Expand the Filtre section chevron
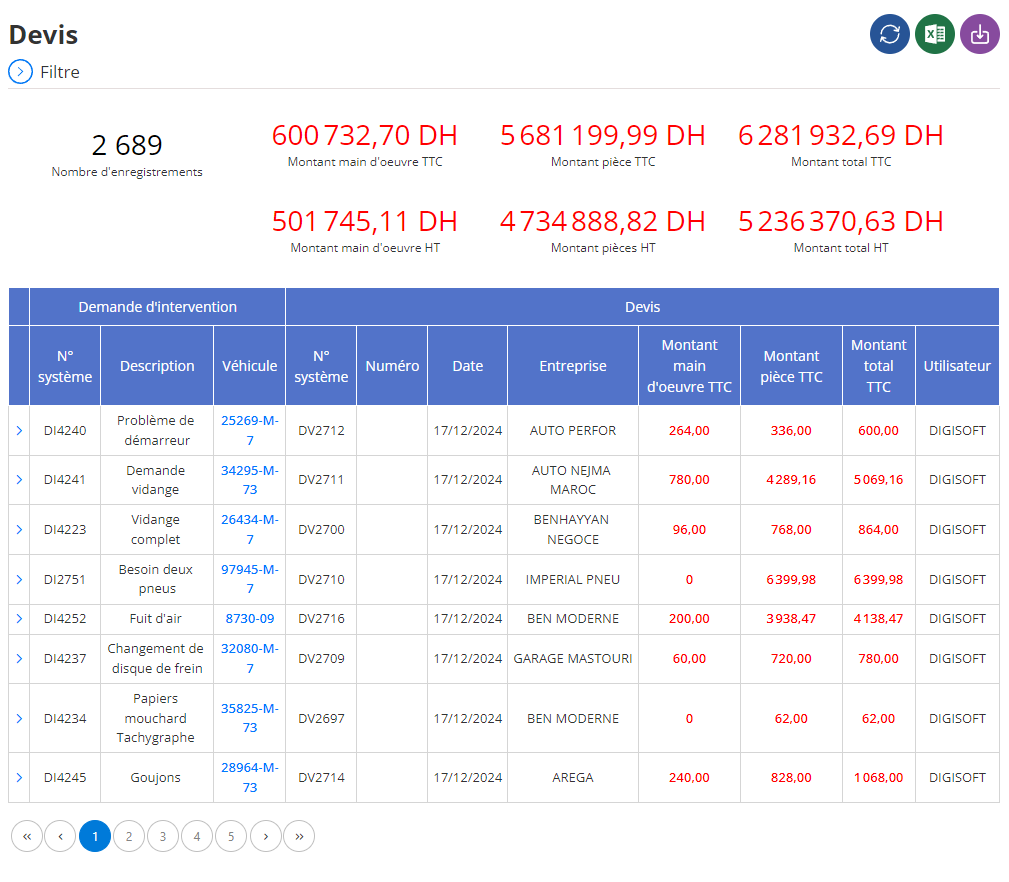 (x=21, y=71)
